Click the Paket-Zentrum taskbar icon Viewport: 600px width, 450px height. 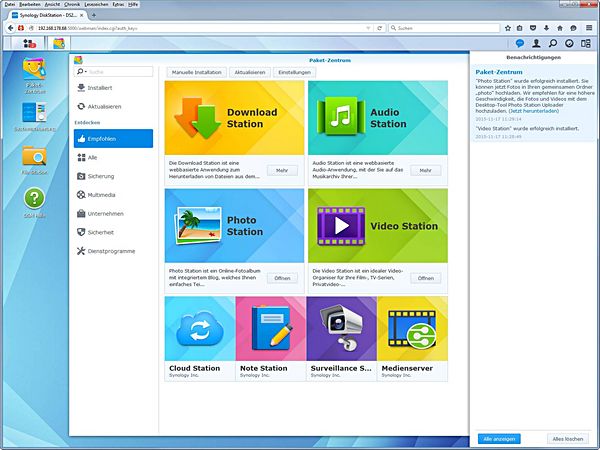(59, 44)
